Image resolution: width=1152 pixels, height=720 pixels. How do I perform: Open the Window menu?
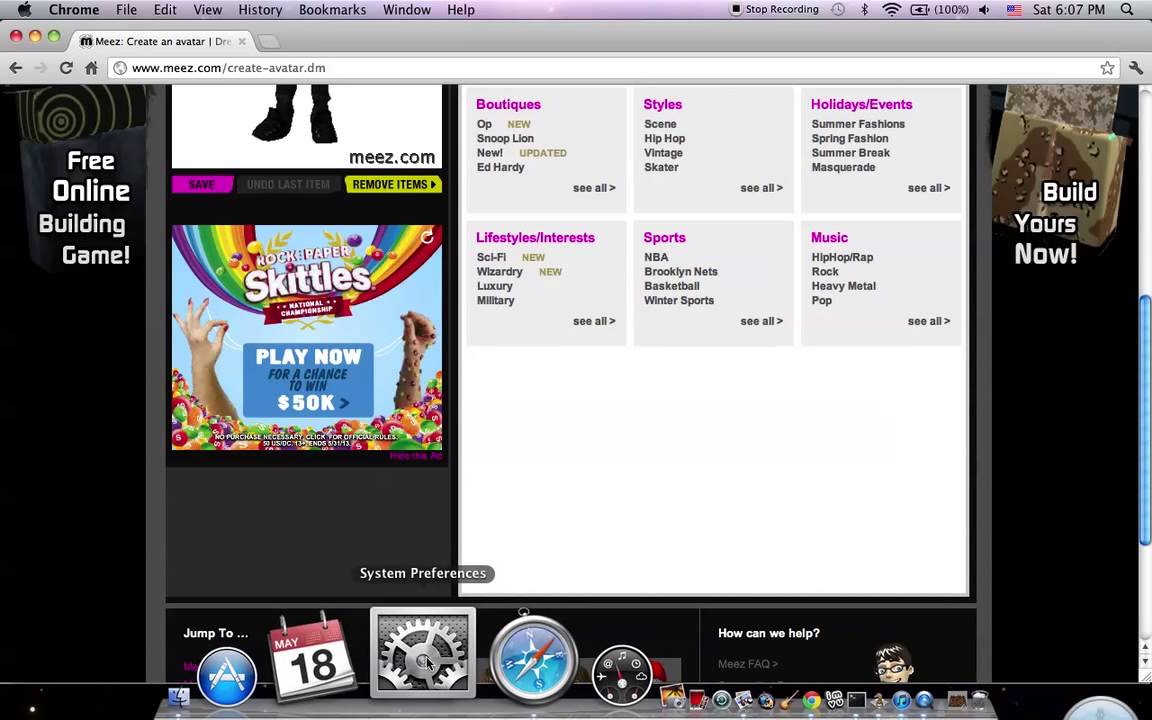[x=406, y=10]
